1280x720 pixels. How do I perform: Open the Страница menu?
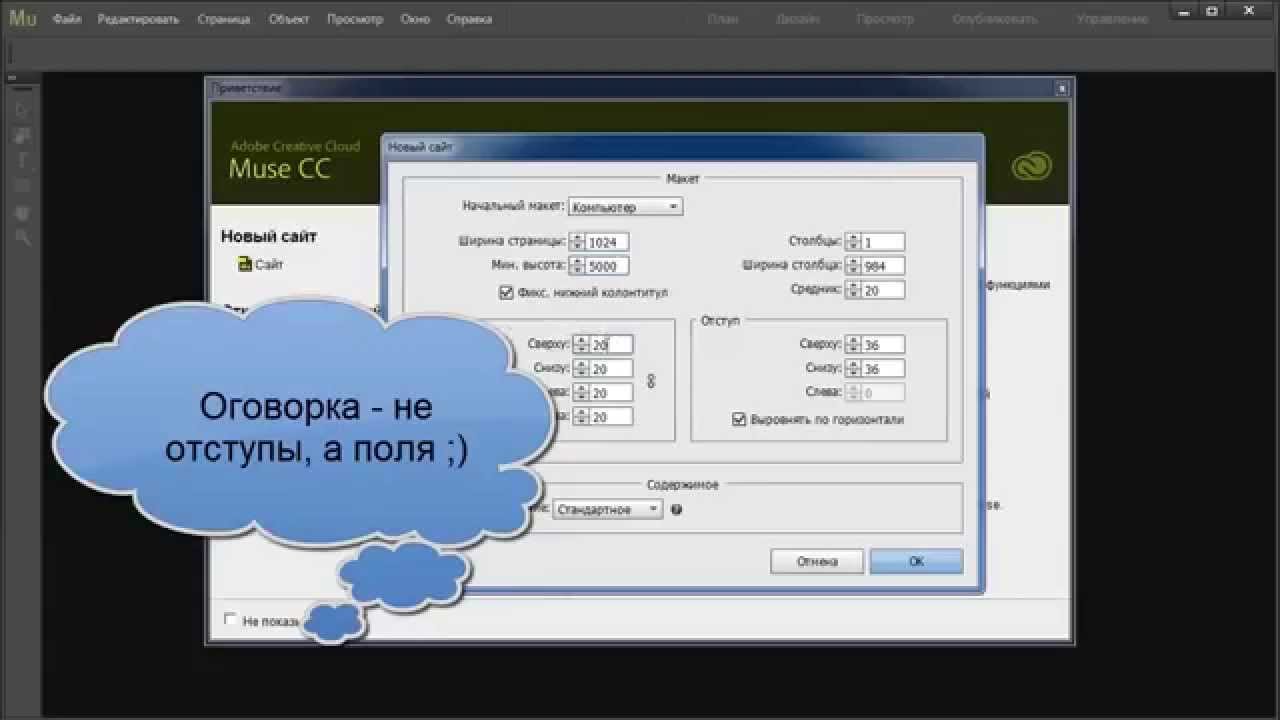224,19
